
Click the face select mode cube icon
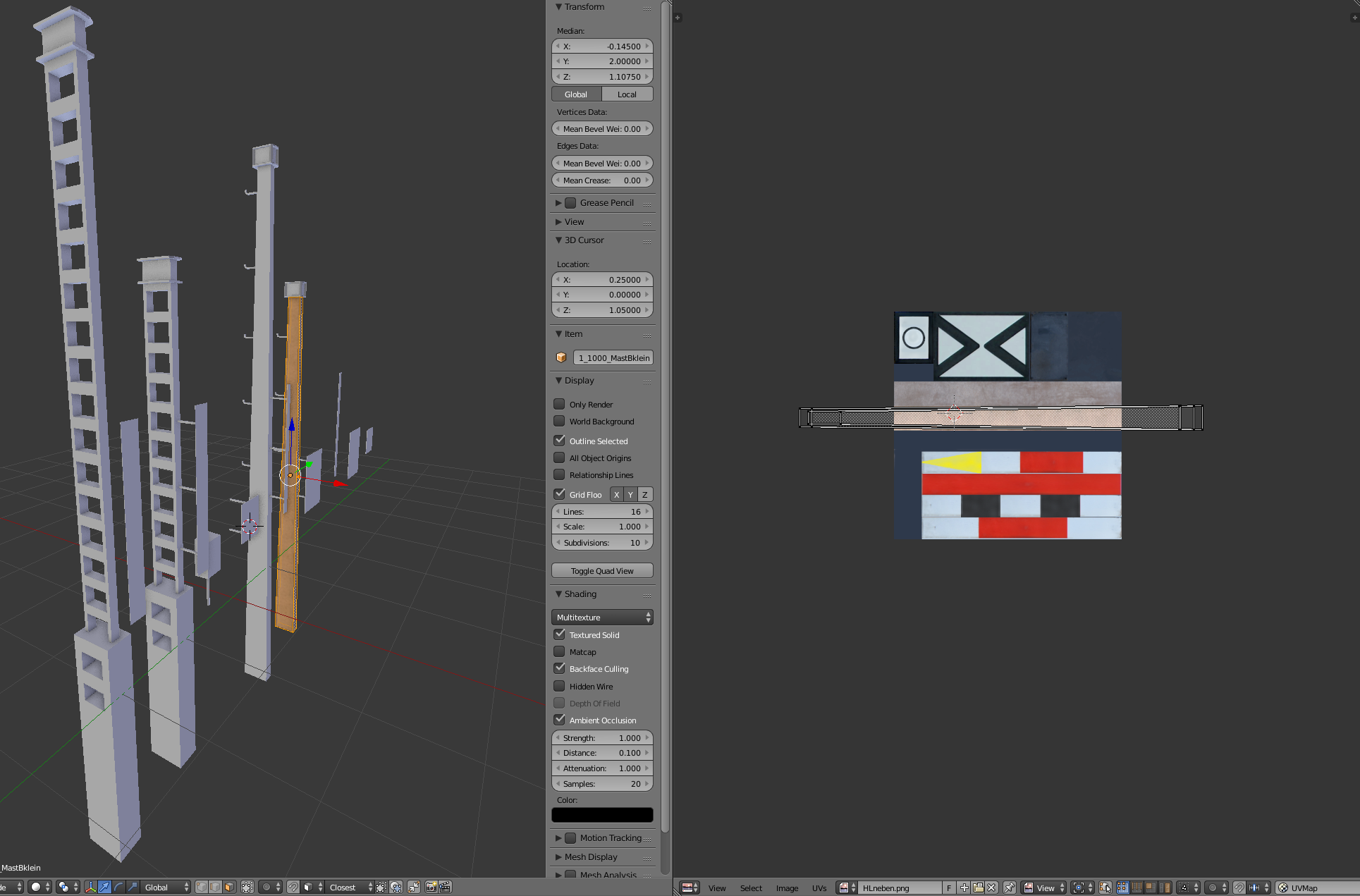[229, 887]
